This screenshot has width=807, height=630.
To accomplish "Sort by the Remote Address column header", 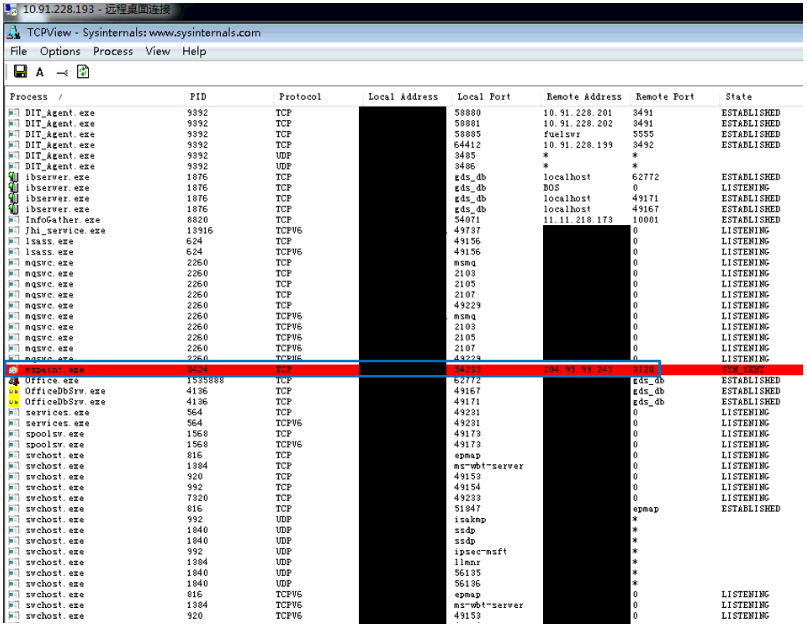I will point(586,97).
